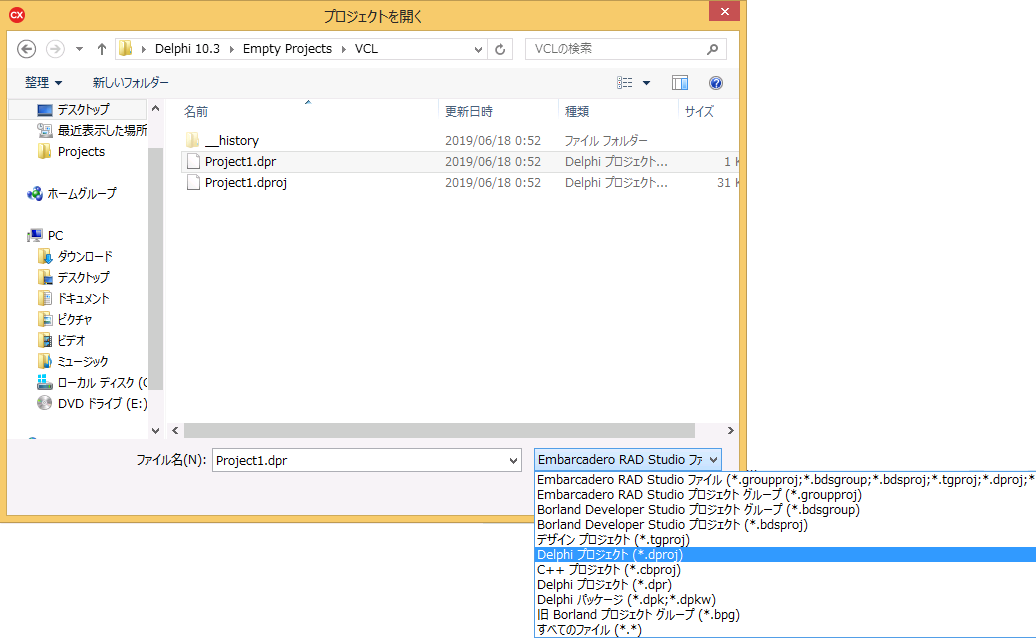The width and height of the screenshot is (1036, 638).
Task: Choose すべてのファイル (*.*) from the list
Action: 590,629
